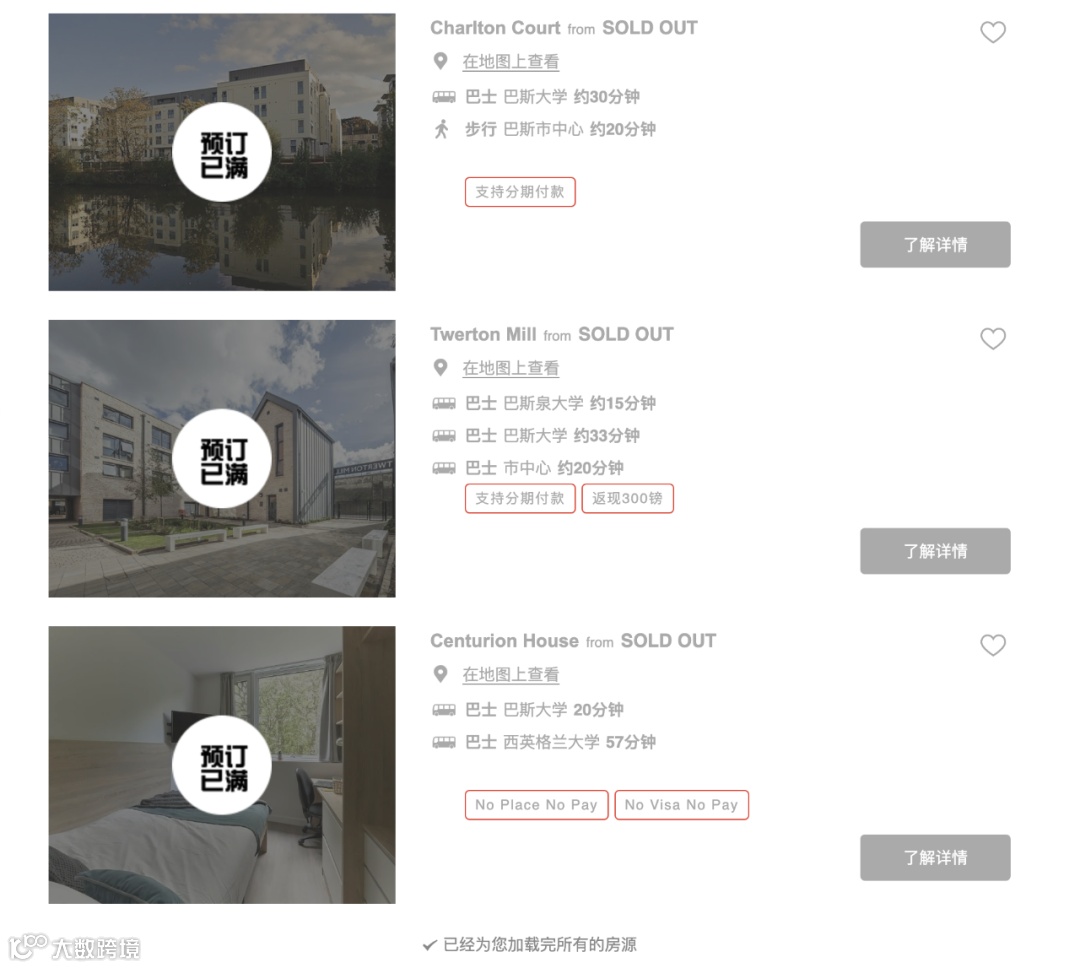Click 了解详情 button for Centurion House

tap(935, 858)
